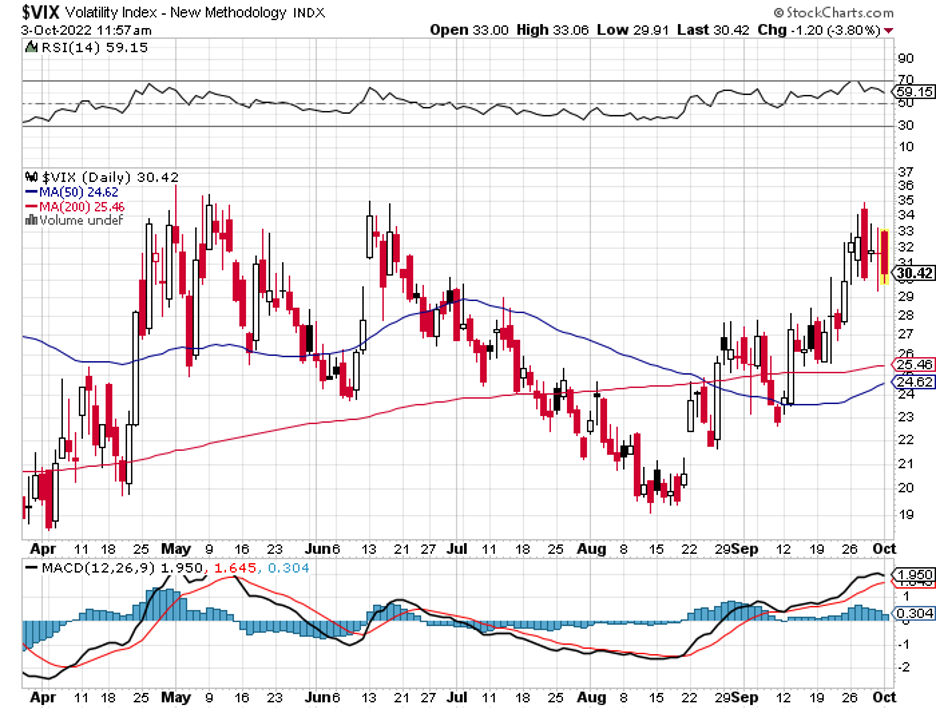Click the May label on price axis
The image size is (936, 710).
176,548
